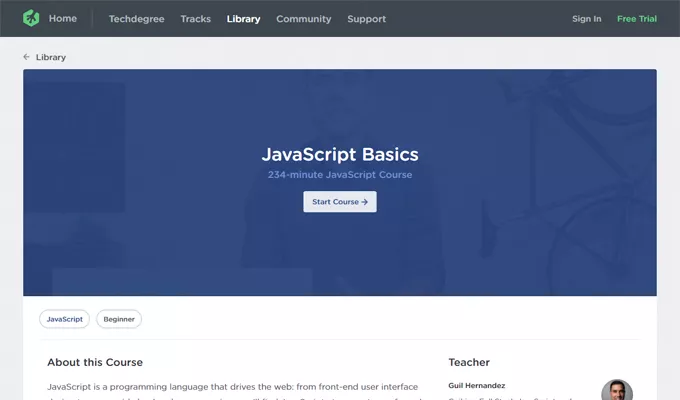Click the Start Course button

pos(340,202)
